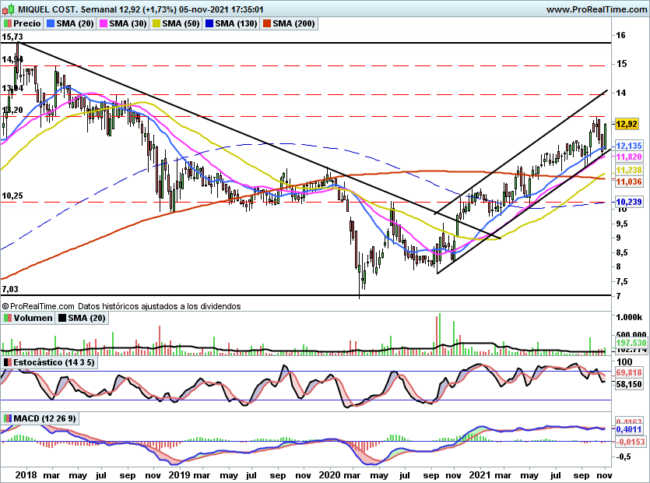Click the 13,20 level label
The width and height of the screenshot is (650, 483).
(x=12, y=110)
